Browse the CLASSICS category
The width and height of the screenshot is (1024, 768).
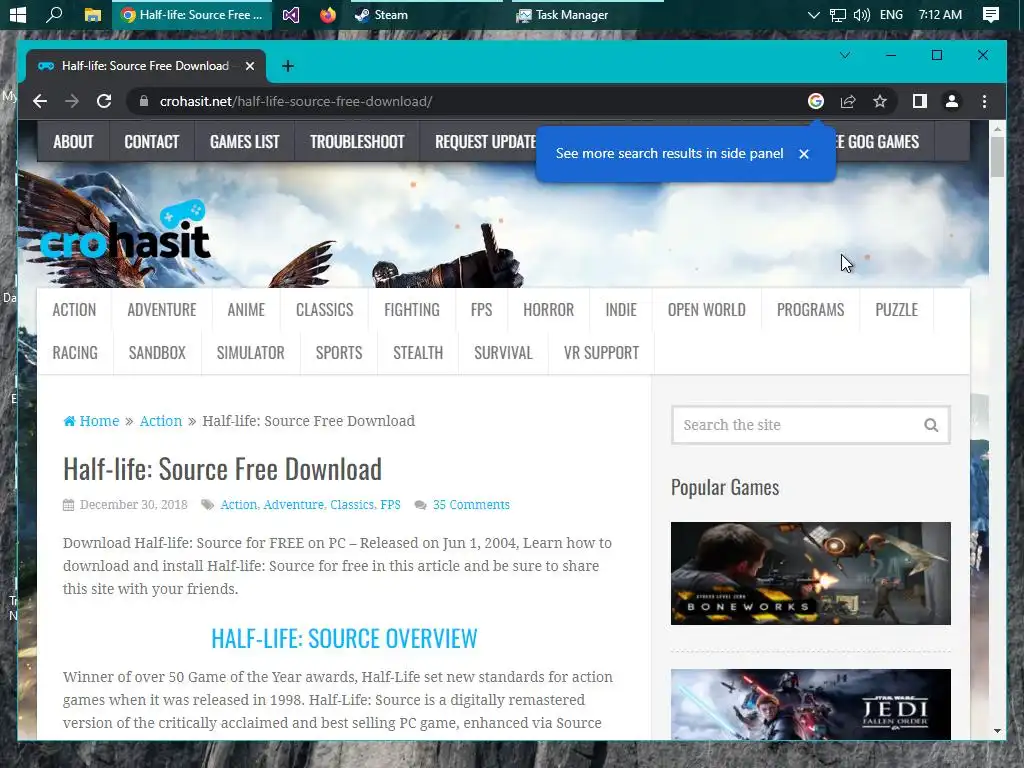tap(325, 310)
